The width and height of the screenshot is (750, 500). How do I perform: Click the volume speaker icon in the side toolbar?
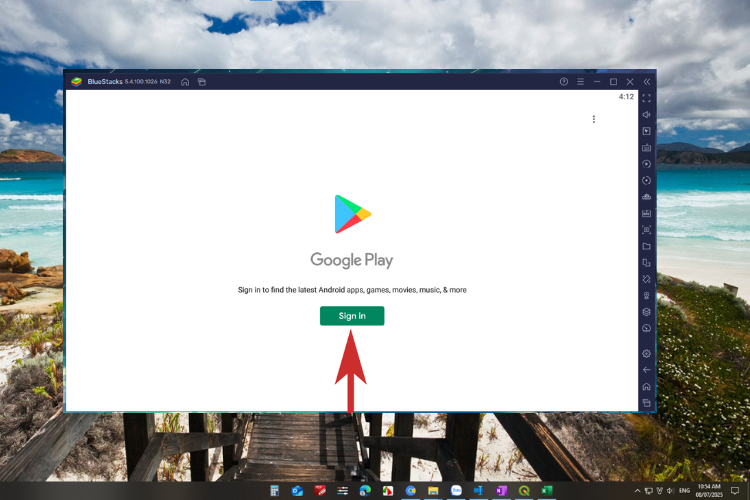[647, 115]
